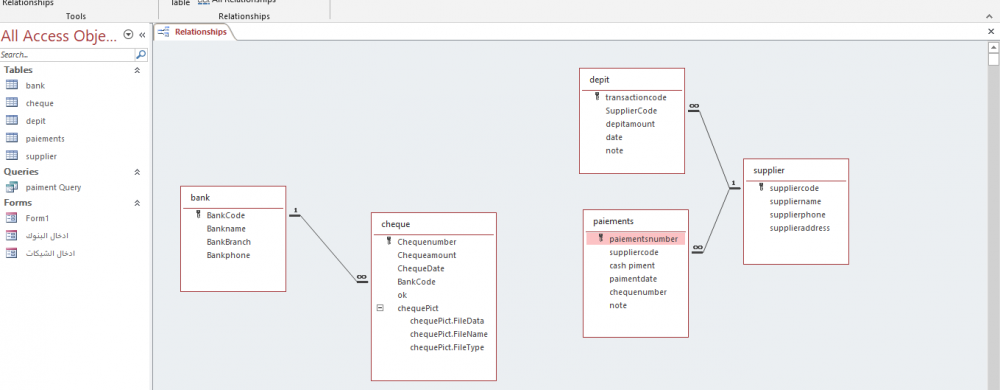Select the paimentdate field
Image resolution: width=1000 pixels, height=390 pixels.
point(633,279)
